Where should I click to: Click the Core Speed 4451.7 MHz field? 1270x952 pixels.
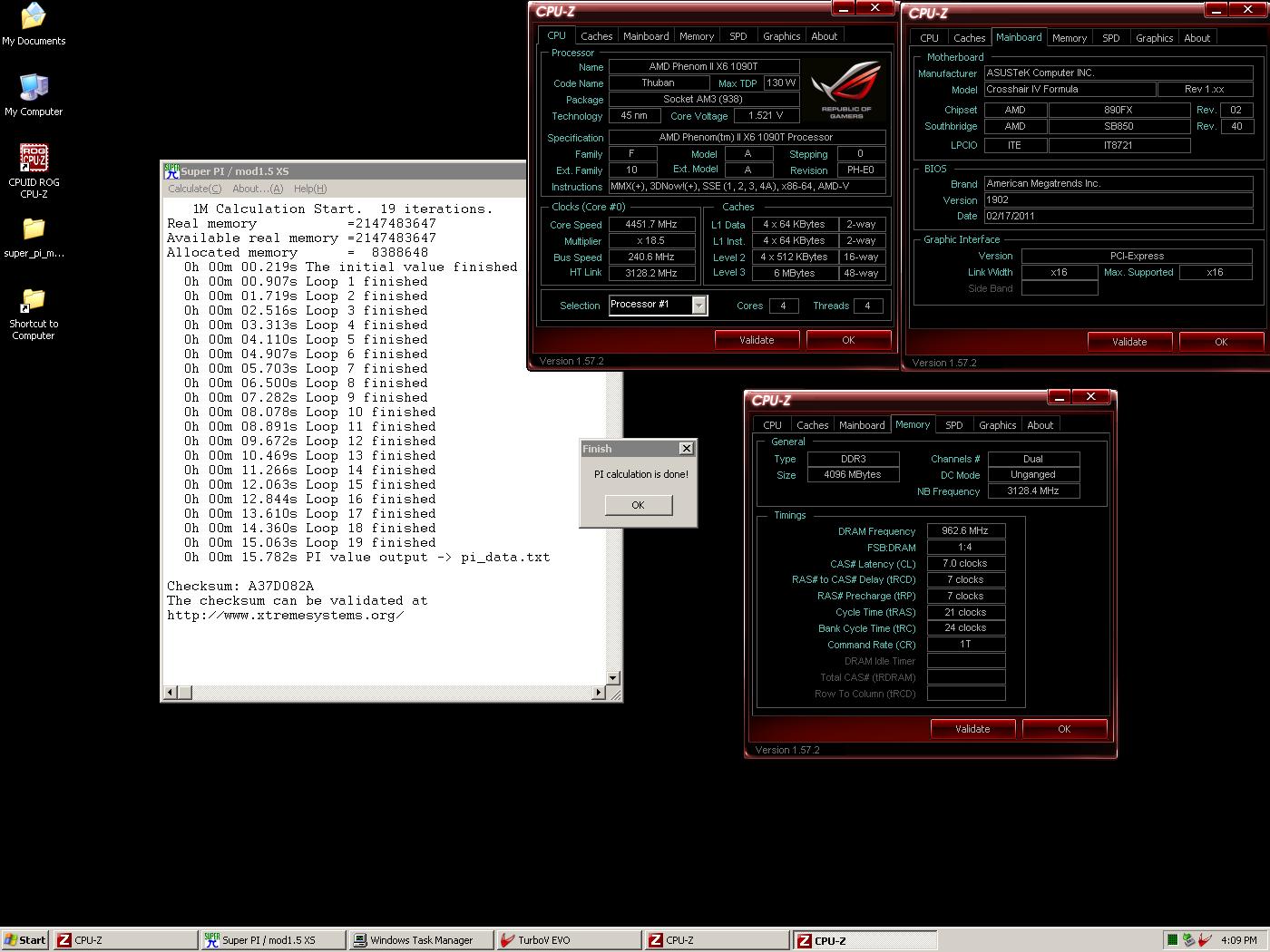tap(651, 224)
